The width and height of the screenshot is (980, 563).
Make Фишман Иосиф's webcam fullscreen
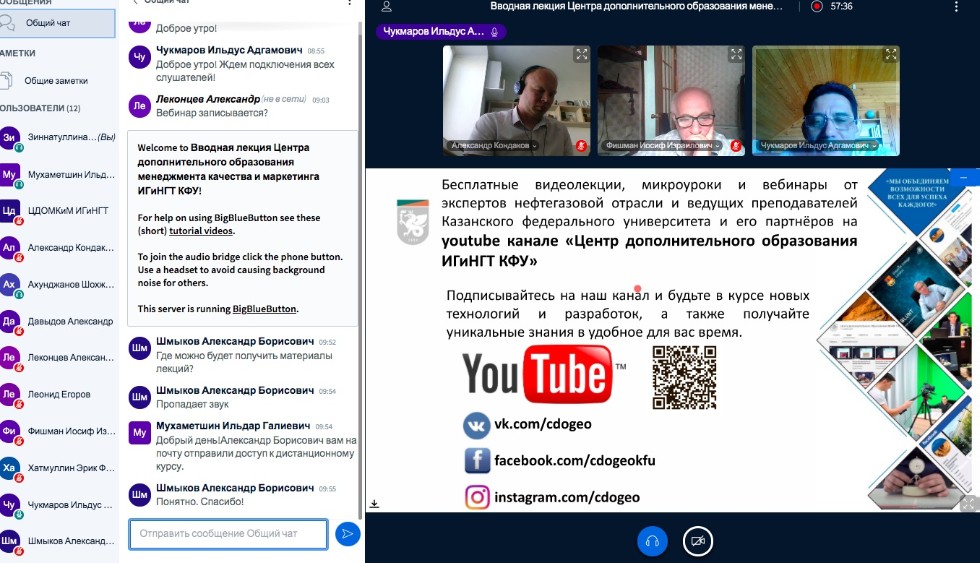(x=736, y=55)
